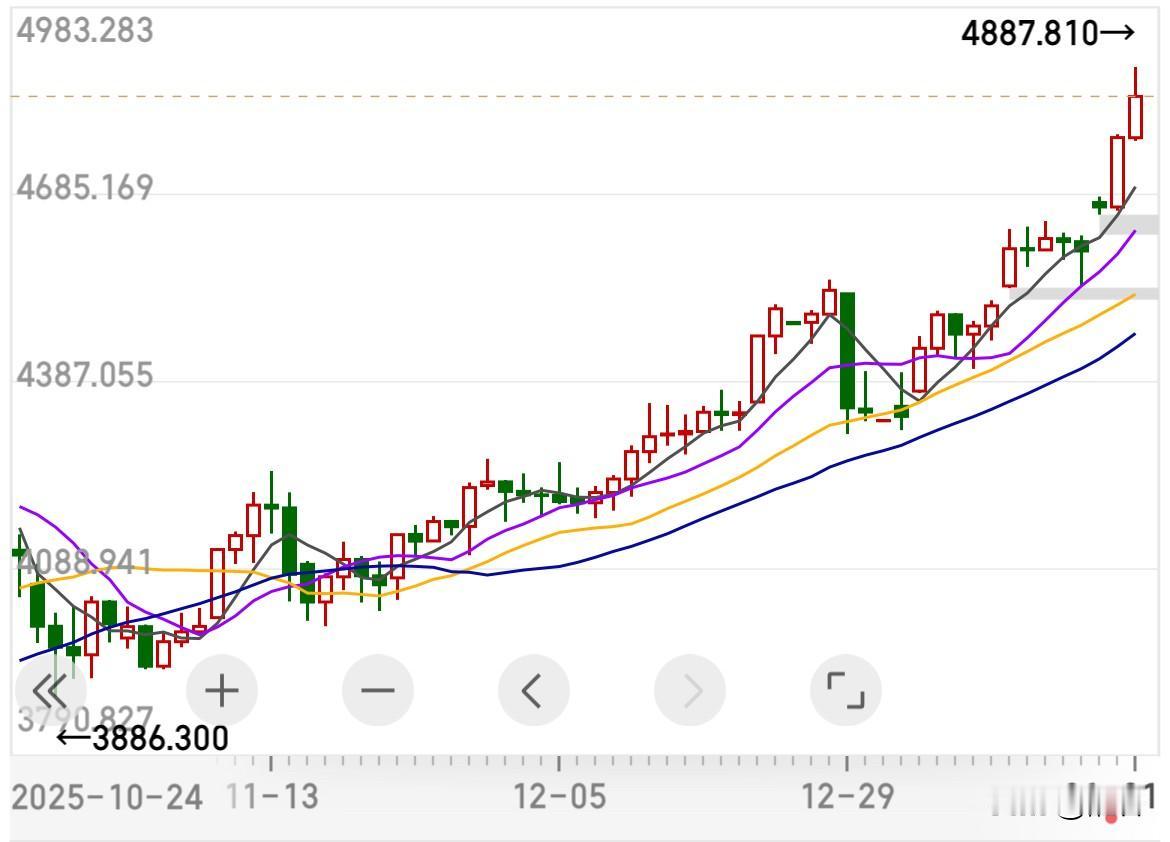
Task: Click the 4685.169 axis value
Action: click(85, 187)
